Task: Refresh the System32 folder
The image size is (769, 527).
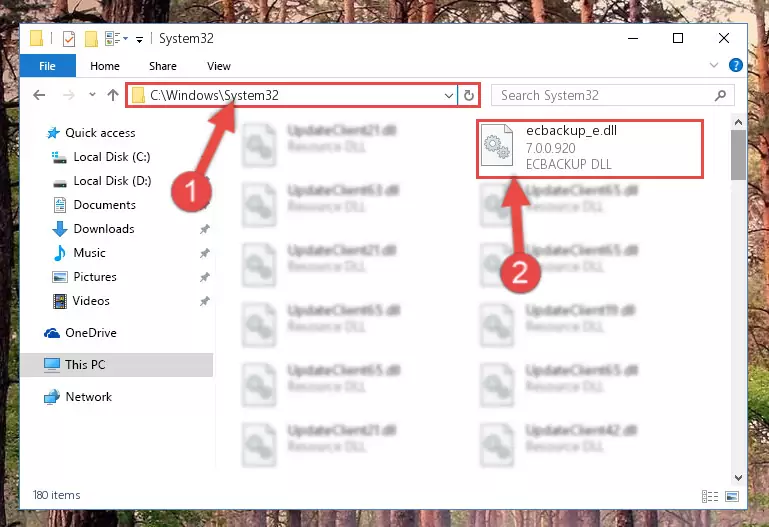Action: [469, 95]
